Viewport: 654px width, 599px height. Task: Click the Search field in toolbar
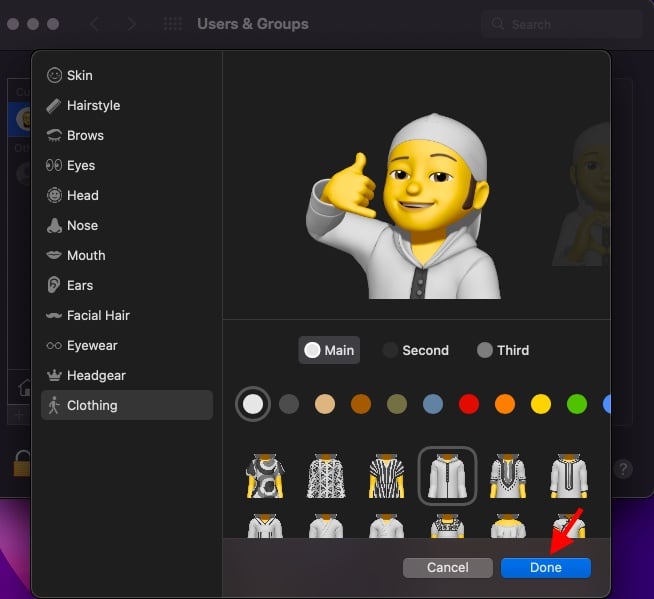click(x=560, y=23)
